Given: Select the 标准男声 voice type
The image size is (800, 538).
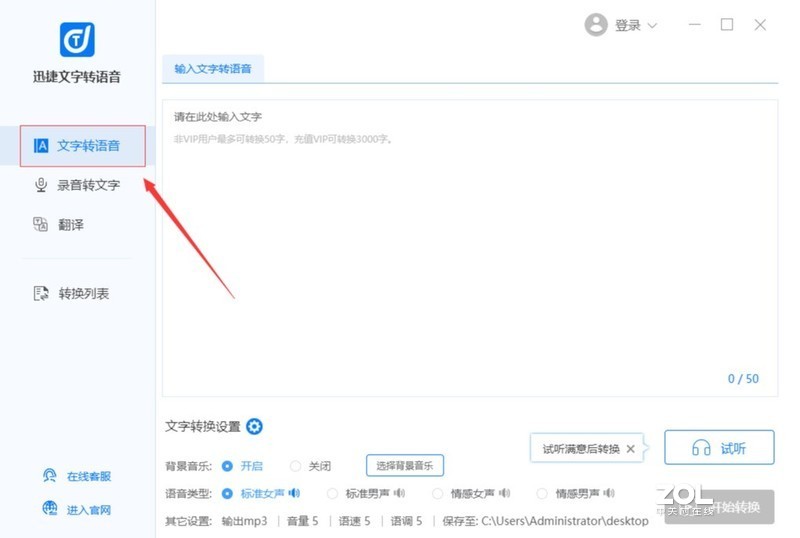Looking at the screenshot, I should pyautogui.click(x=332, y=494).
